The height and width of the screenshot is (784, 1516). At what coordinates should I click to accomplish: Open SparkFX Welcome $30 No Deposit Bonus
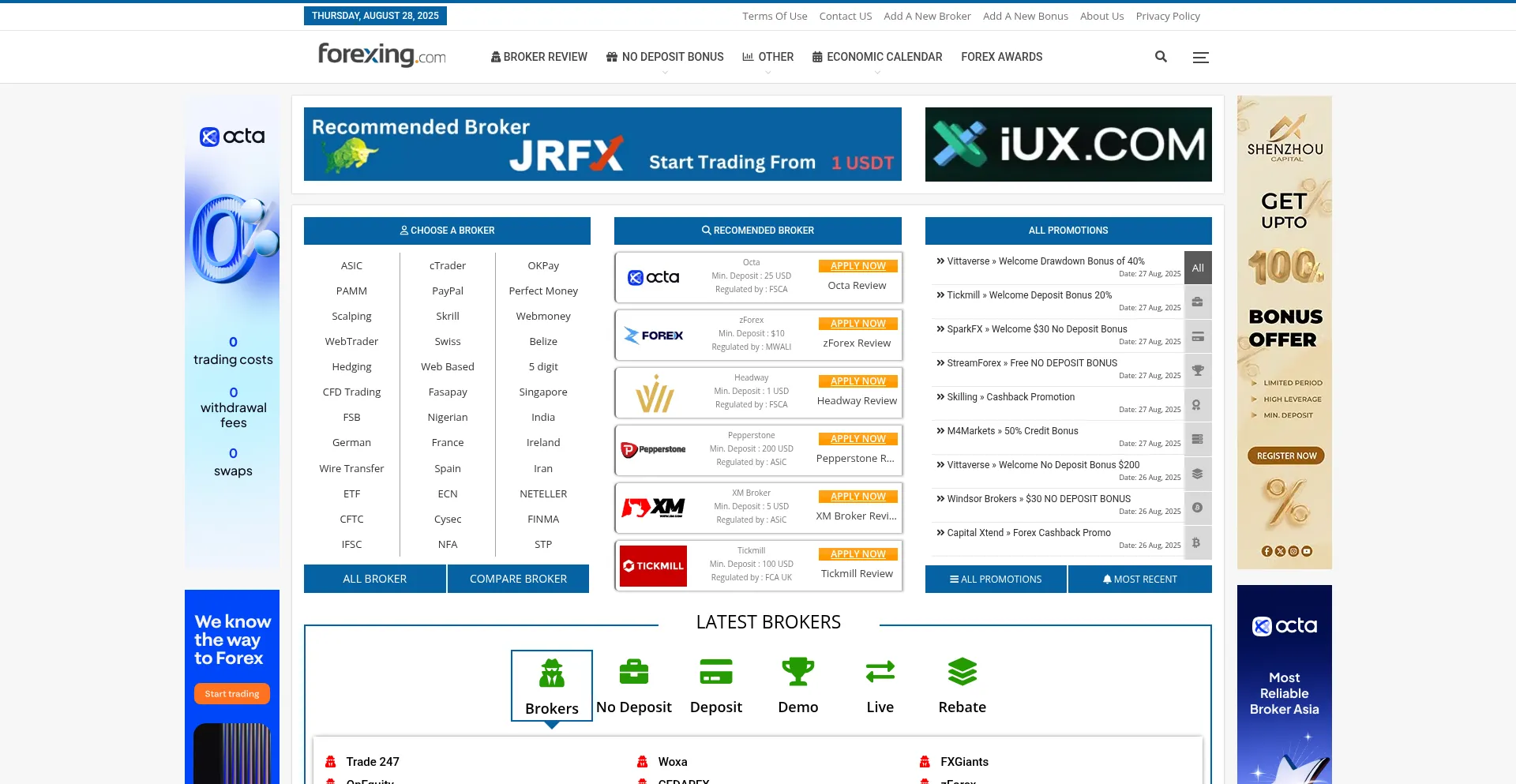pyautogui.click(x=1037, y=329)
